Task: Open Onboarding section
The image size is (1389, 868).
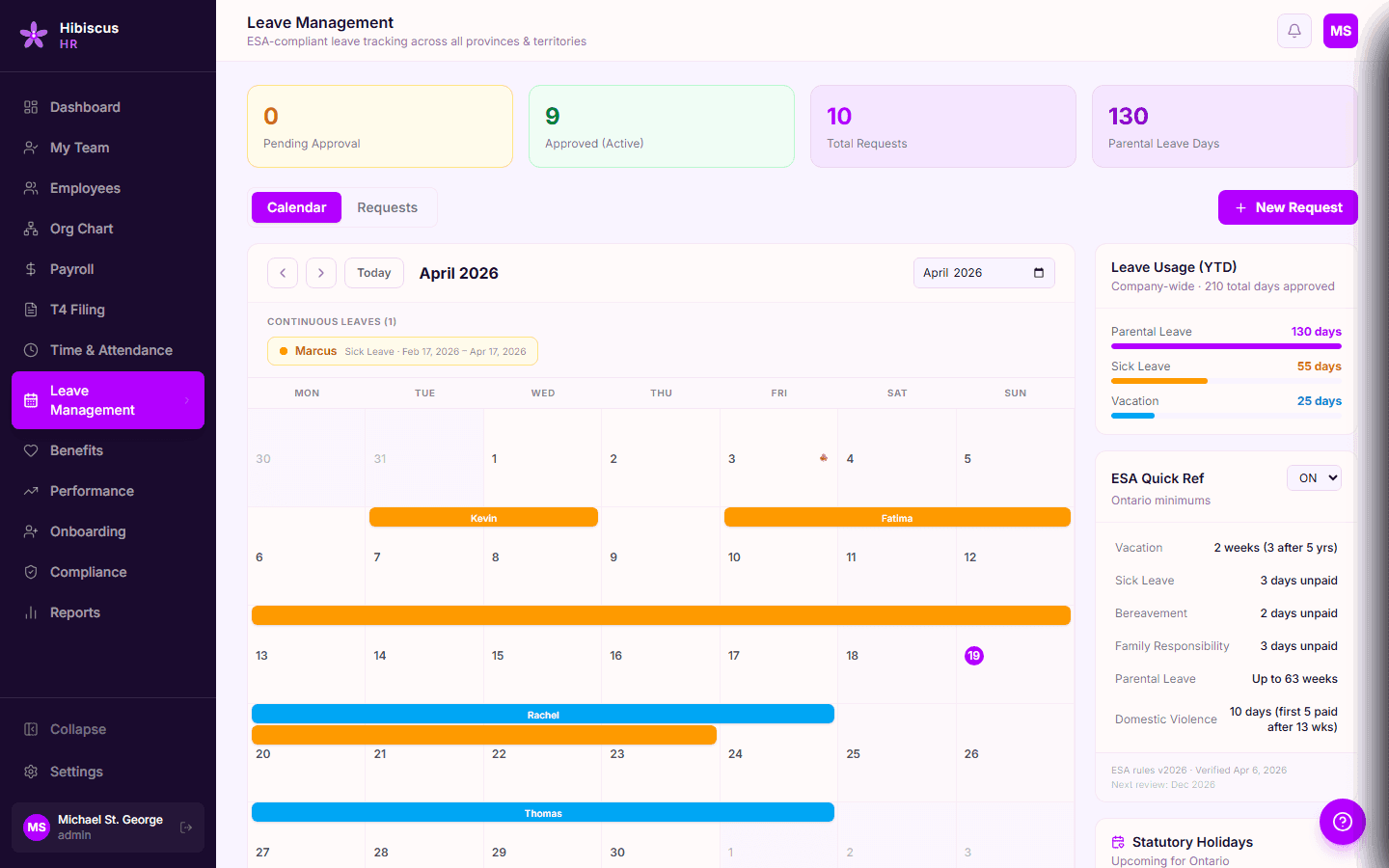Action: click(x=108, y=531)
